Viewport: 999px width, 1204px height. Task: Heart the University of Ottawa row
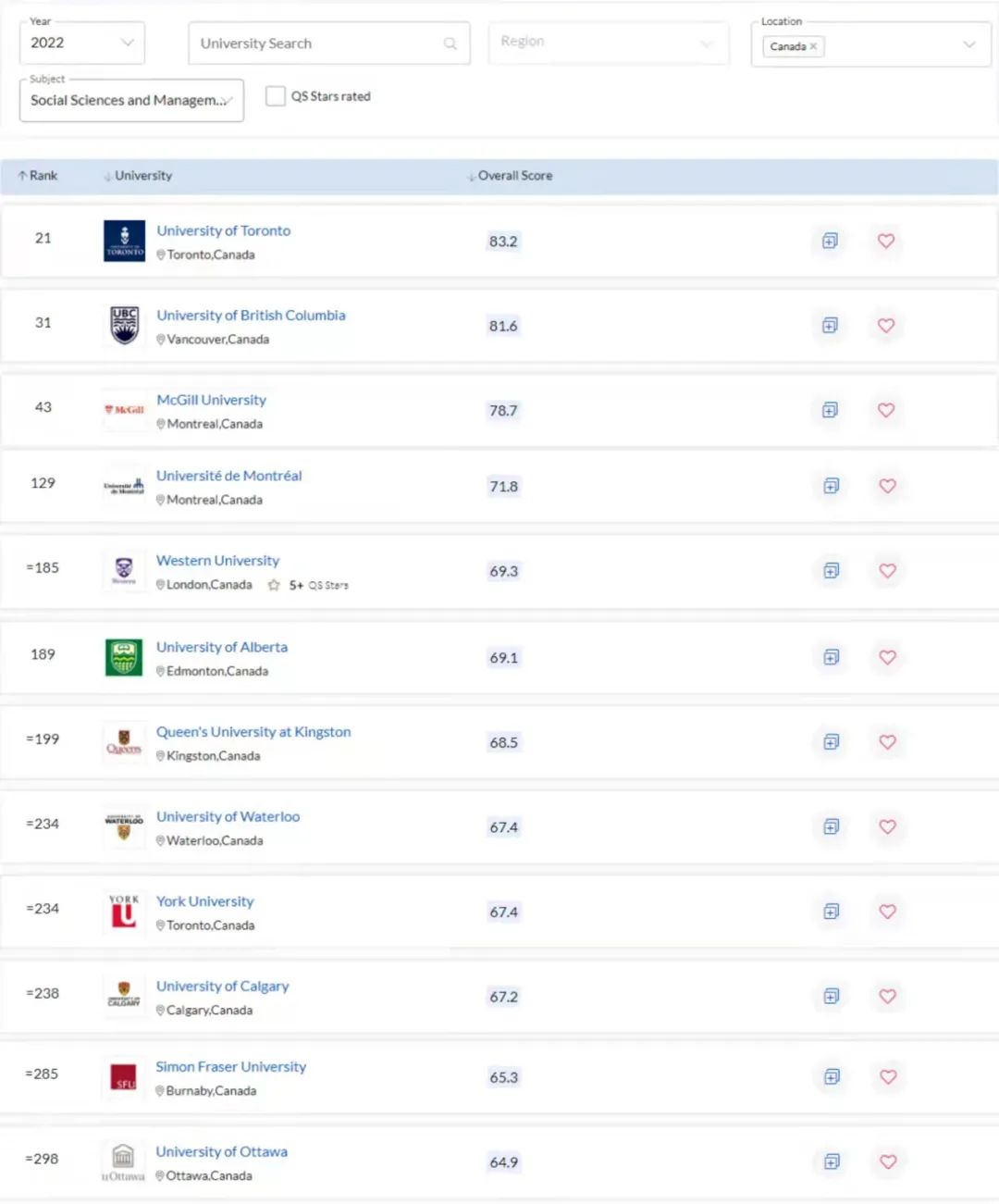pyautogui.click(x=889, y=1161)
